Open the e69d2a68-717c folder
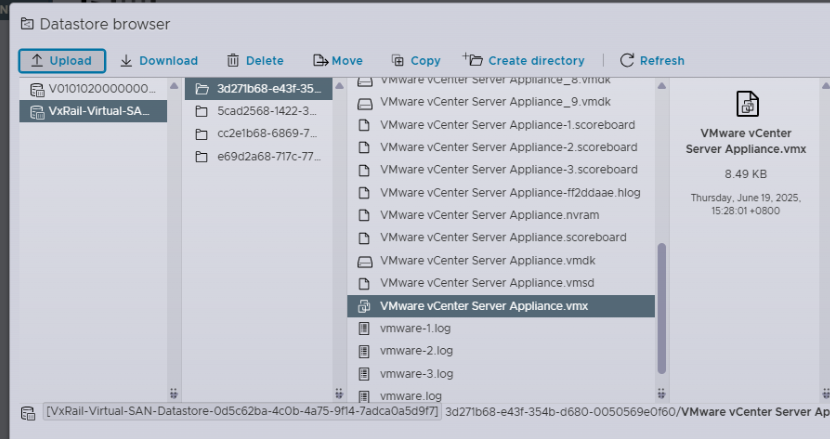The height and width of the screenshot is (439, 830). point(266,156)
